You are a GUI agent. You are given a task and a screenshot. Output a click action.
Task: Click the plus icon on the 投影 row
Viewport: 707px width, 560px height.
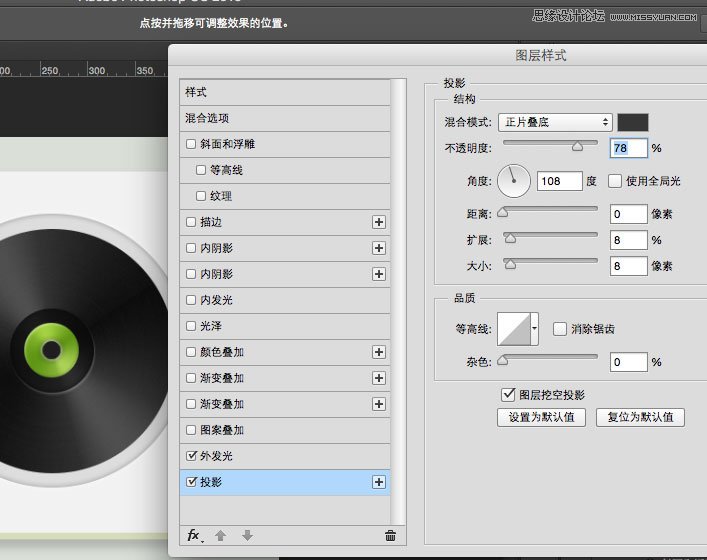(x=379, y=482)
